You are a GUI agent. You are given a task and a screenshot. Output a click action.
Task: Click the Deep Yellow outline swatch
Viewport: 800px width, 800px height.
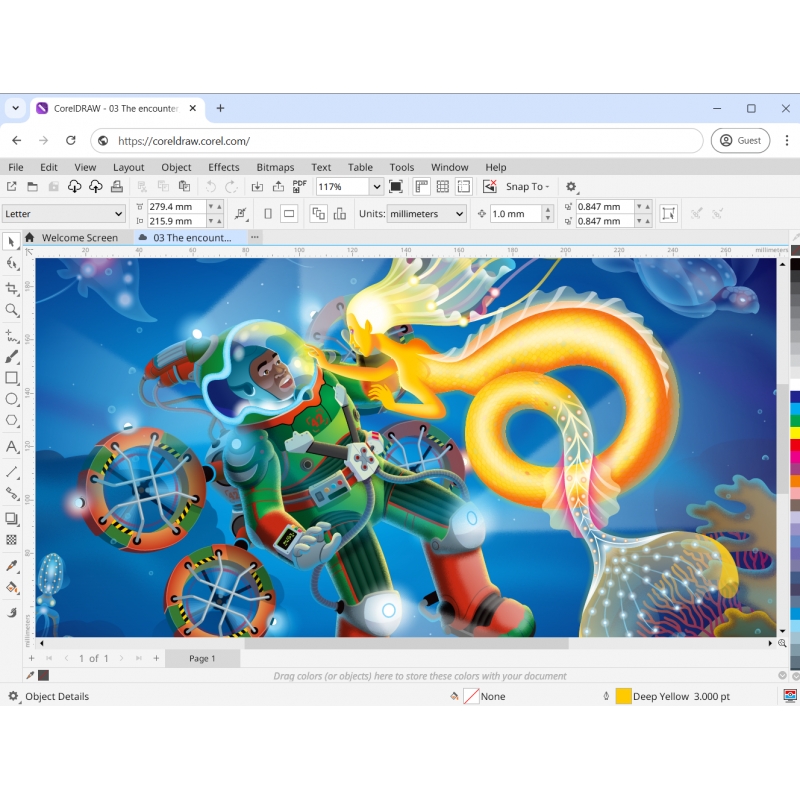click(623, 696)
